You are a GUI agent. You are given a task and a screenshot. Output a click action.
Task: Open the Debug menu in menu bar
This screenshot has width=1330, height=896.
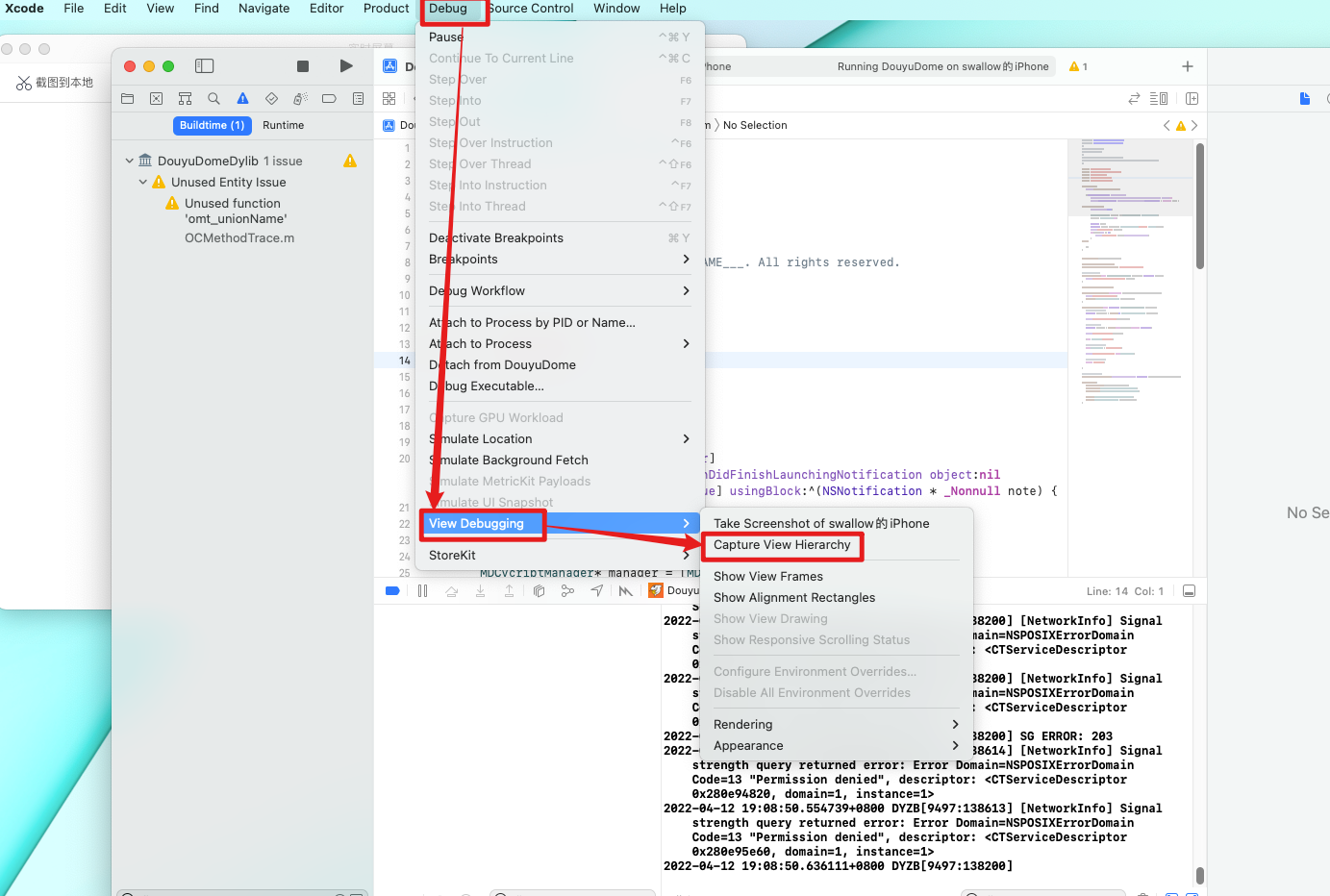point(448,9)
